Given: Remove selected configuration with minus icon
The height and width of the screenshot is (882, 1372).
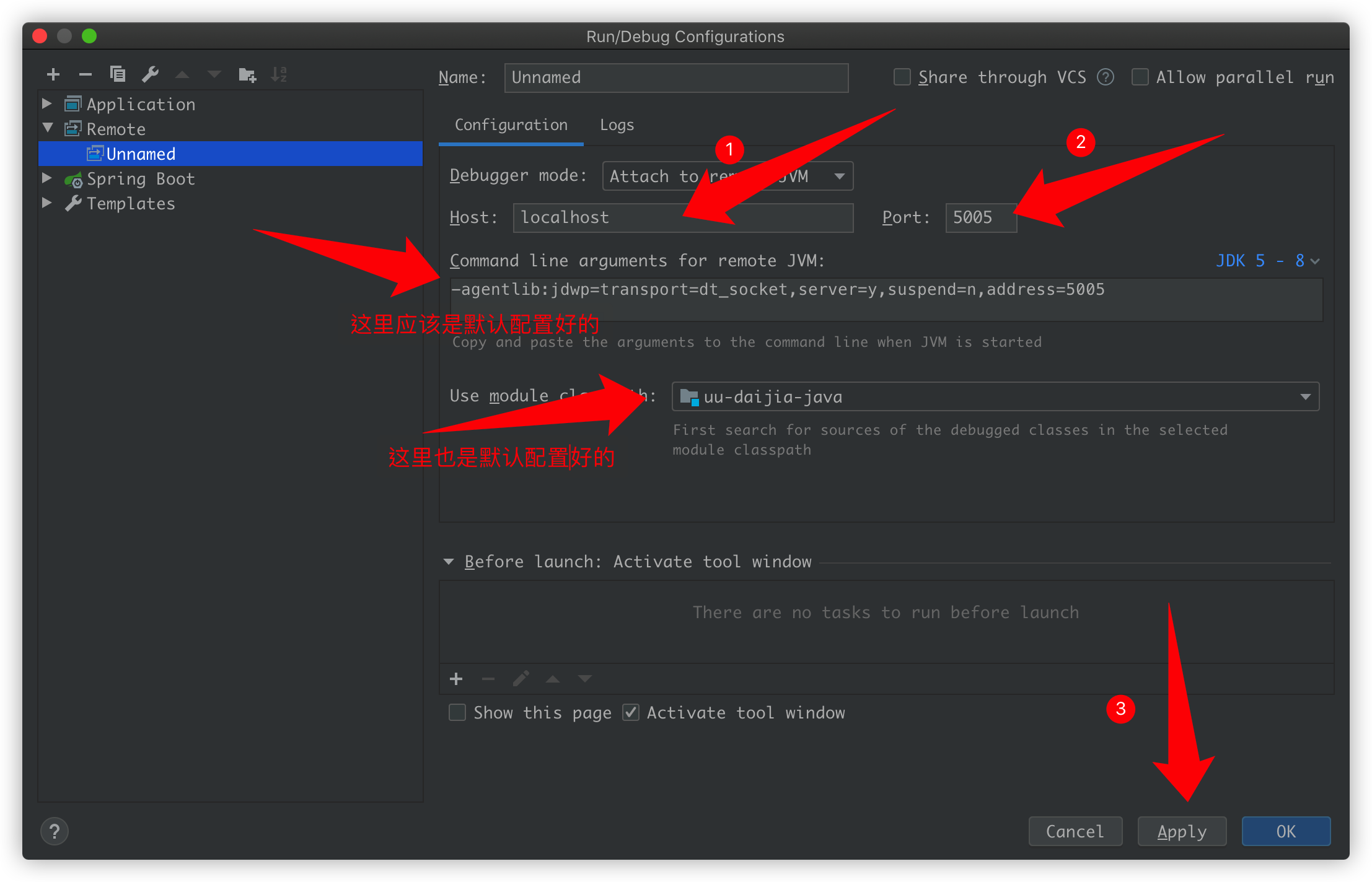Looking at the screenshot, I should [x=86, y=74].
